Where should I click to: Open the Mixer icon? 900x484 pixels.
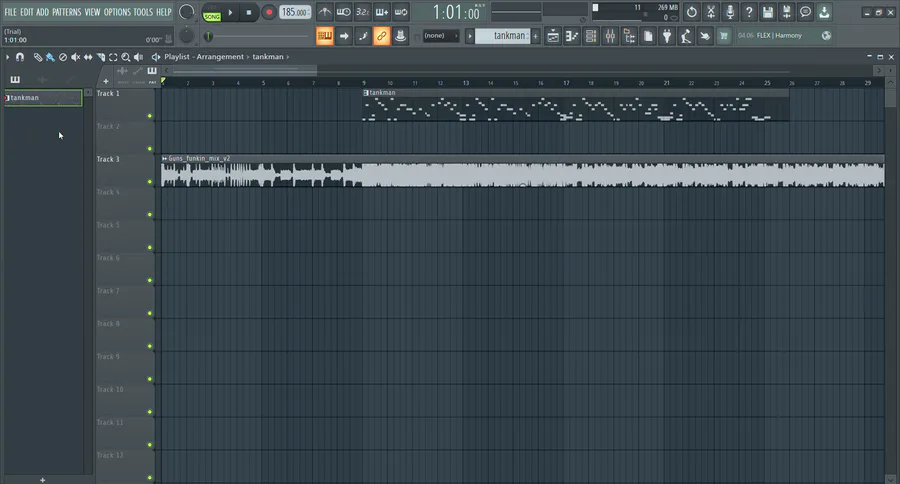(x=610, y=36)
